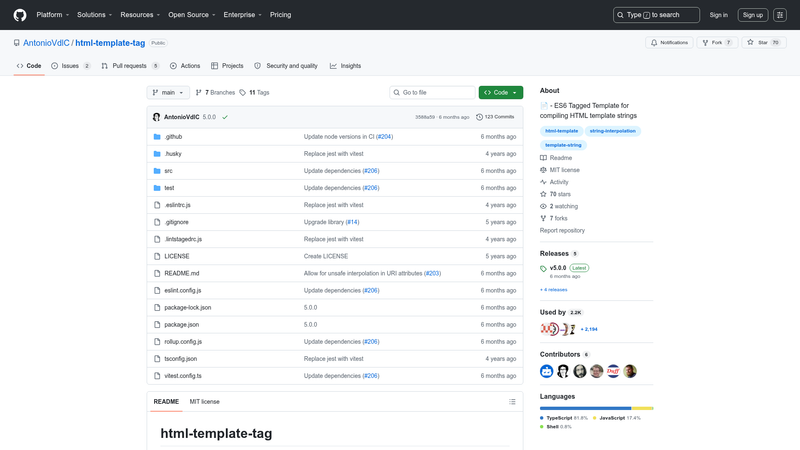Viewport: 800px width, 450px height.
Task: Open the MIT license scale icon link
Action: click(560, 170)
